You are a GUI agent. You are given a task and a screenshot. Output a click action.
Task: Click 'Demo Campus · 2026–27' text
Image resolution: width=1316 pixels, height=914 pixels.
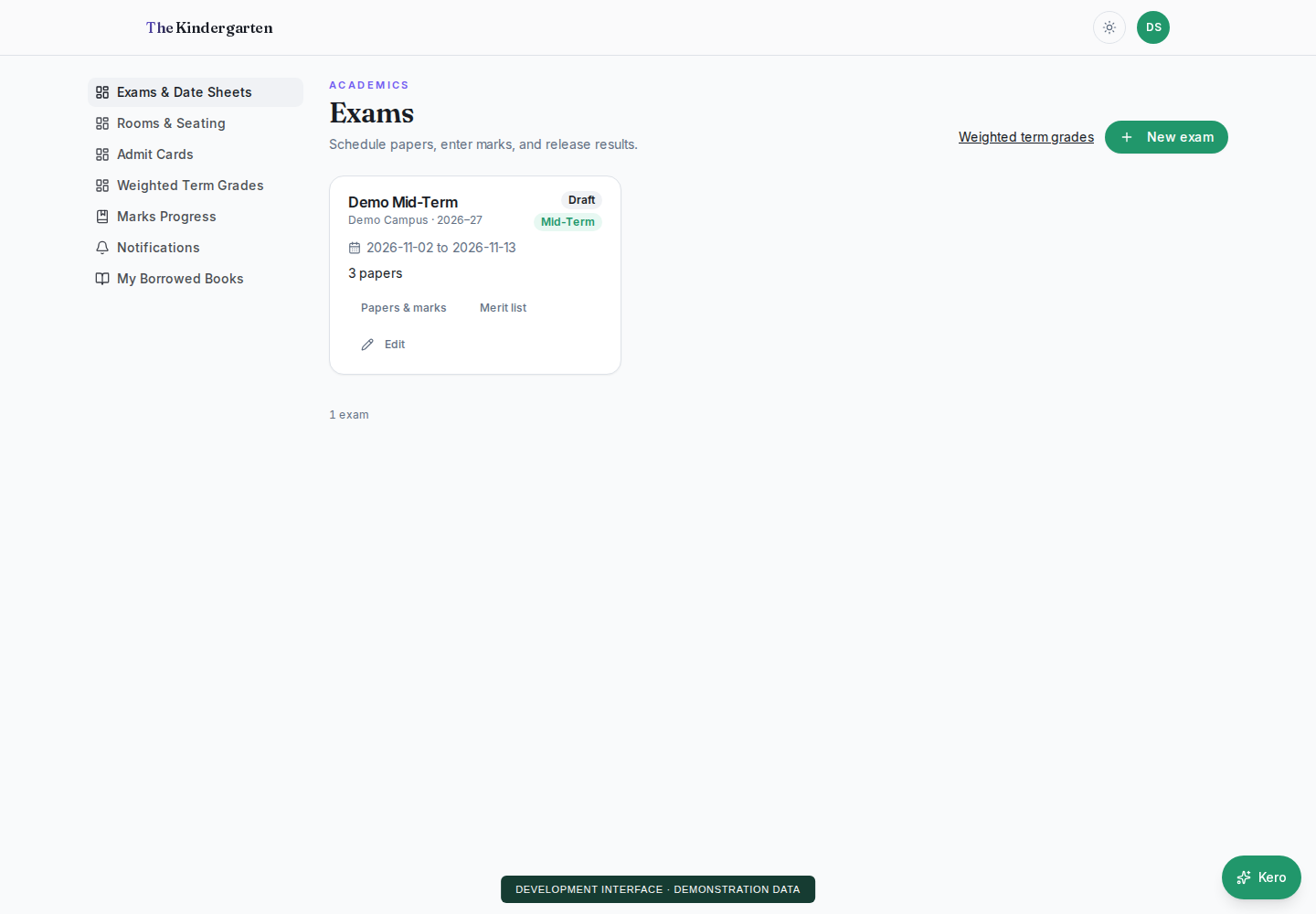tap(415, 220)
